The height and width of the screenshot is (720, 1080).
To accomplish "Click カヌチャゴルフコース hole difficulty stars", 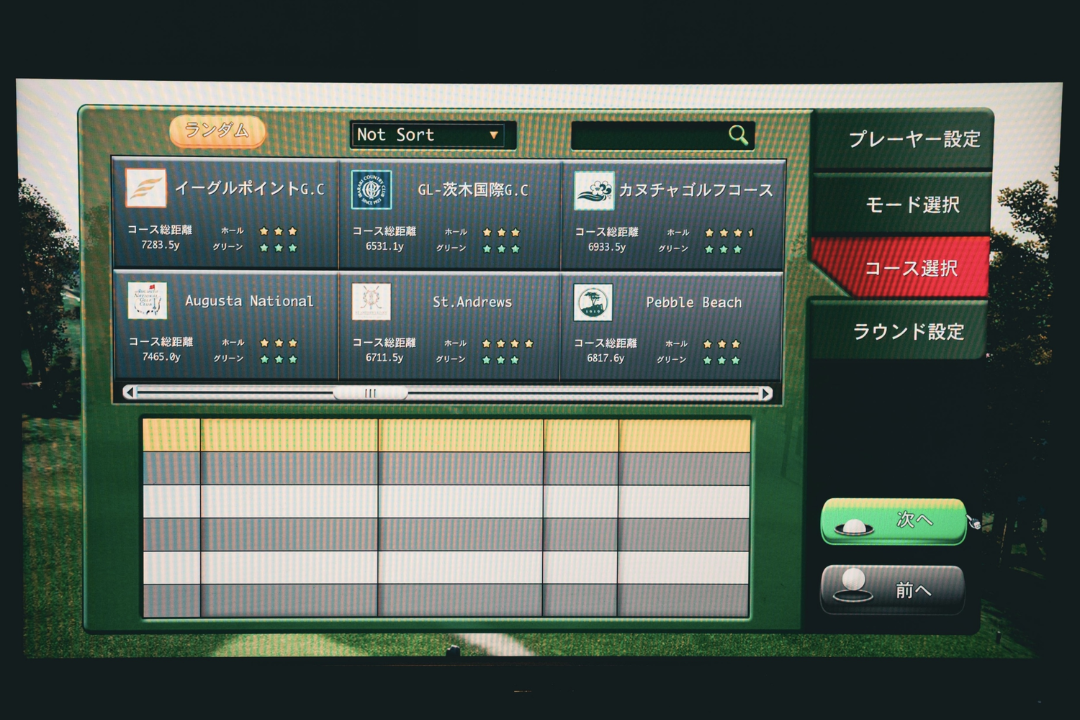I will tap(729, 233).
